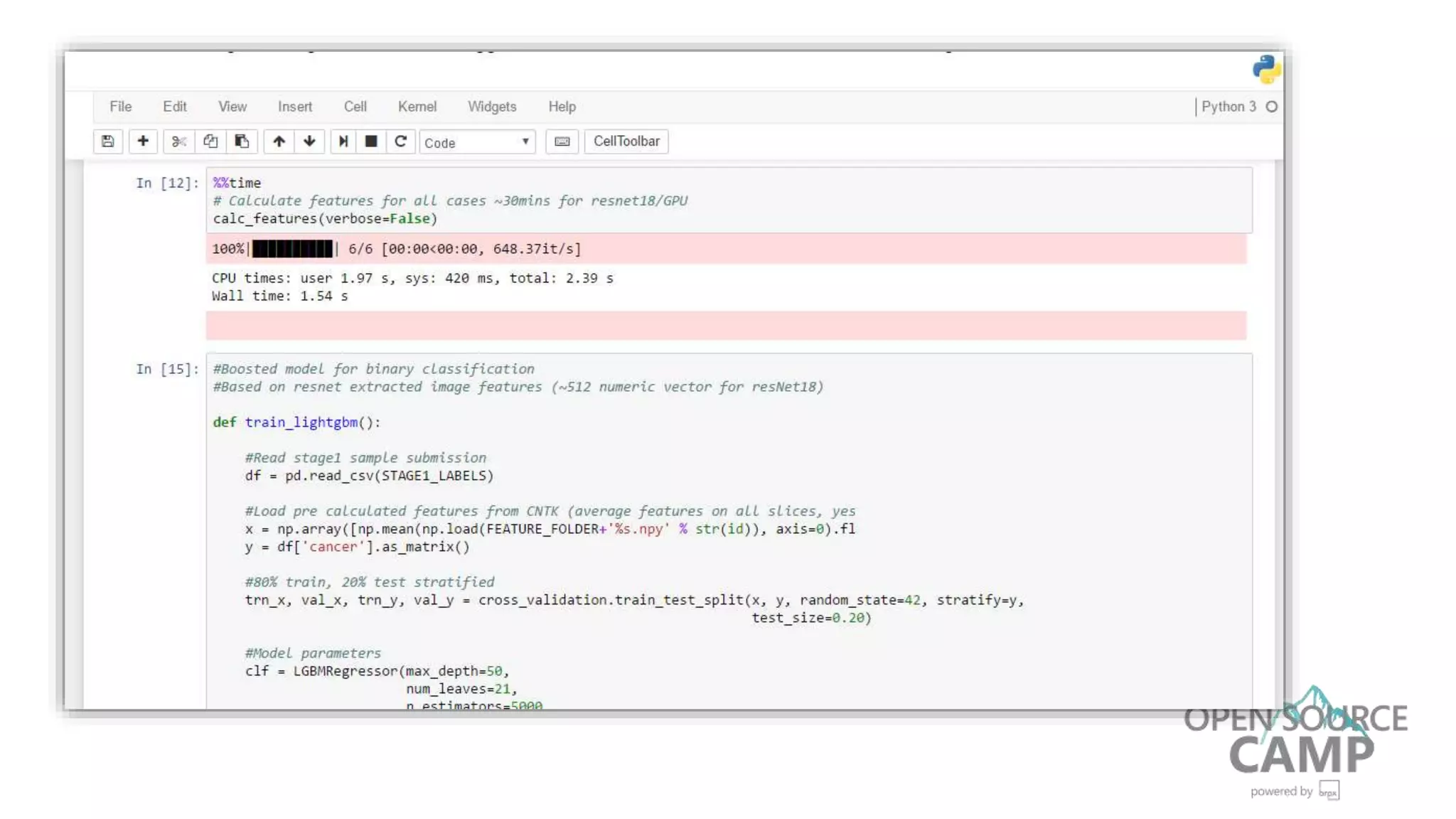Open the Cell menu

pos(355,107)
